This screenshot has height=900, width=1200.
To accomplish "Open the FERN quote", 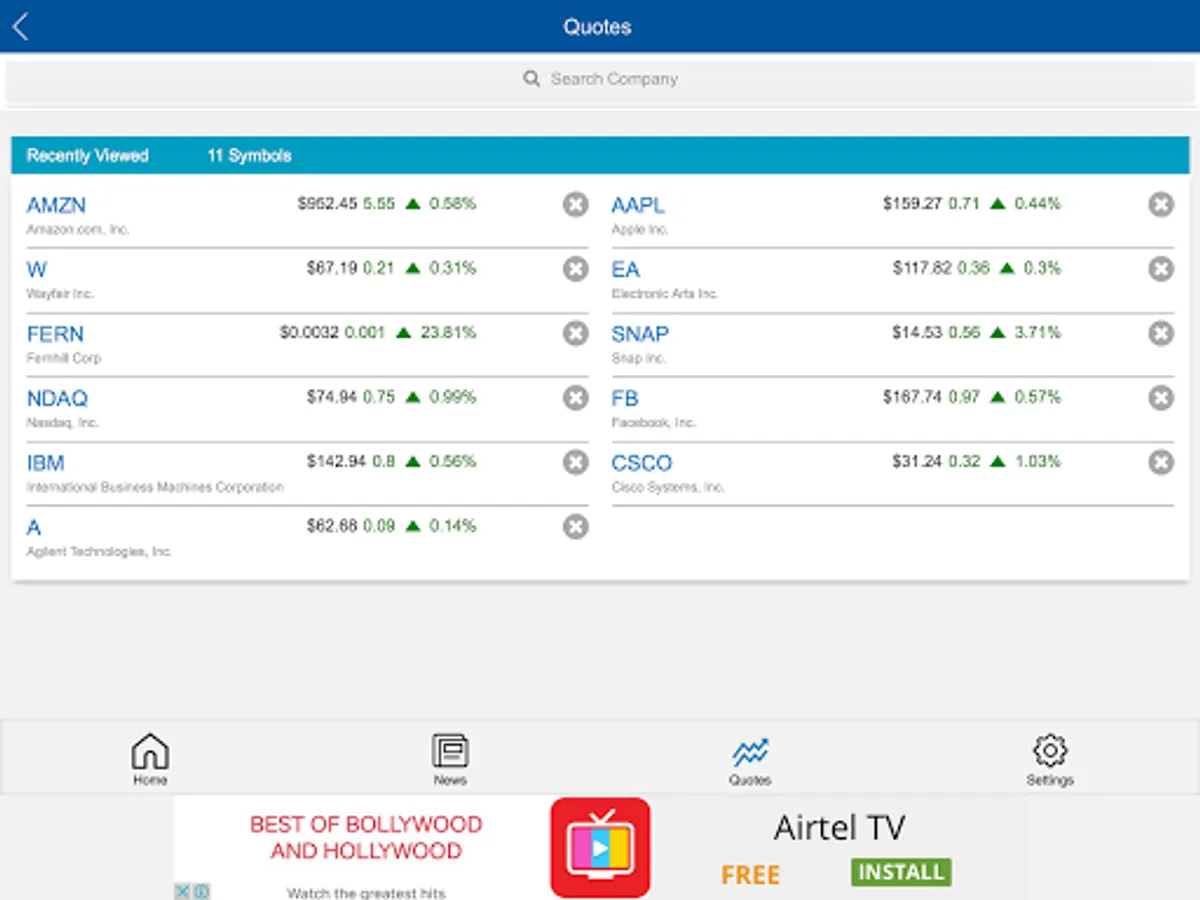I will click(55, 334).
